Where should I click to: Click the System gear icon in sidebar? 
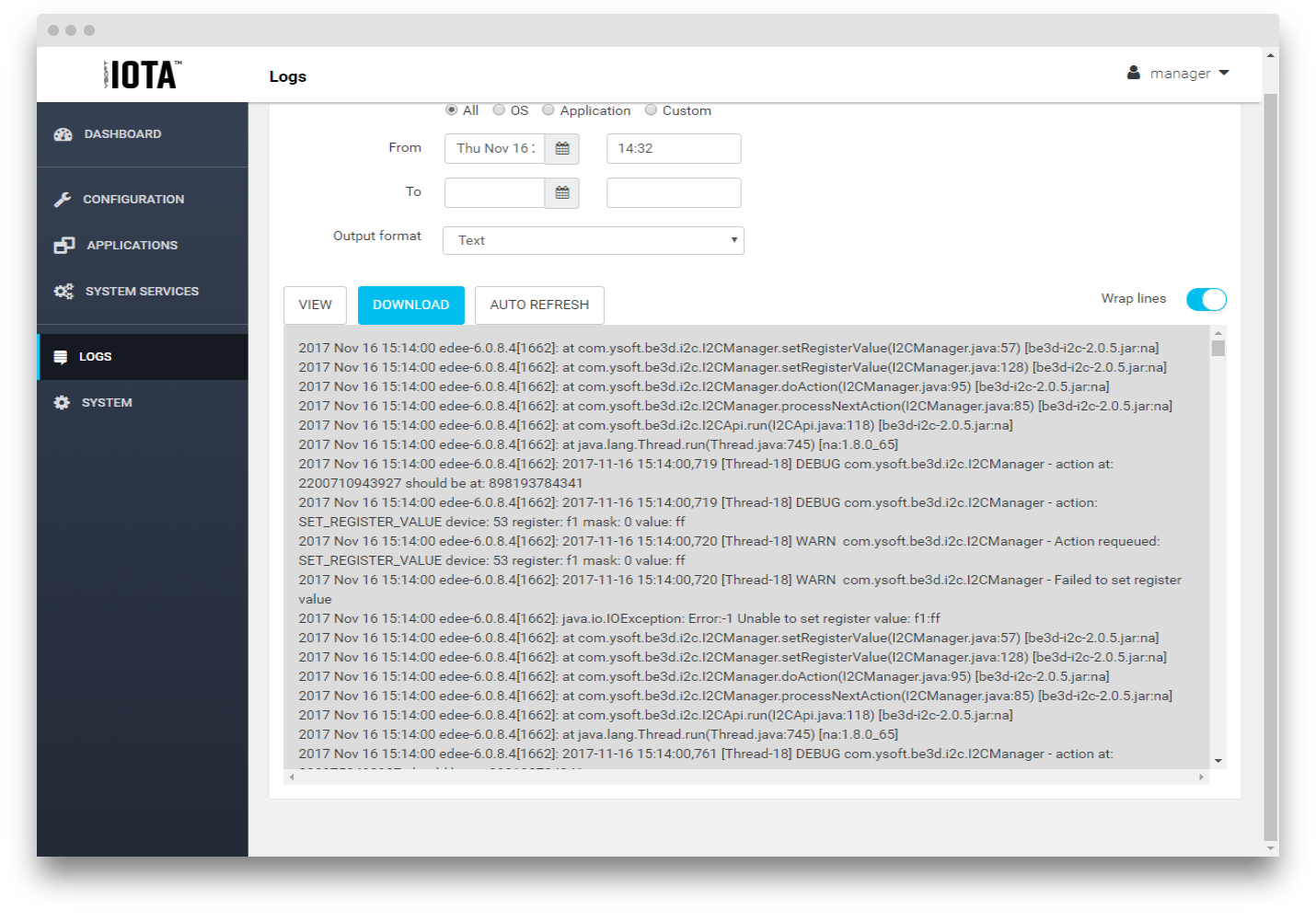[x=62, y=403]
